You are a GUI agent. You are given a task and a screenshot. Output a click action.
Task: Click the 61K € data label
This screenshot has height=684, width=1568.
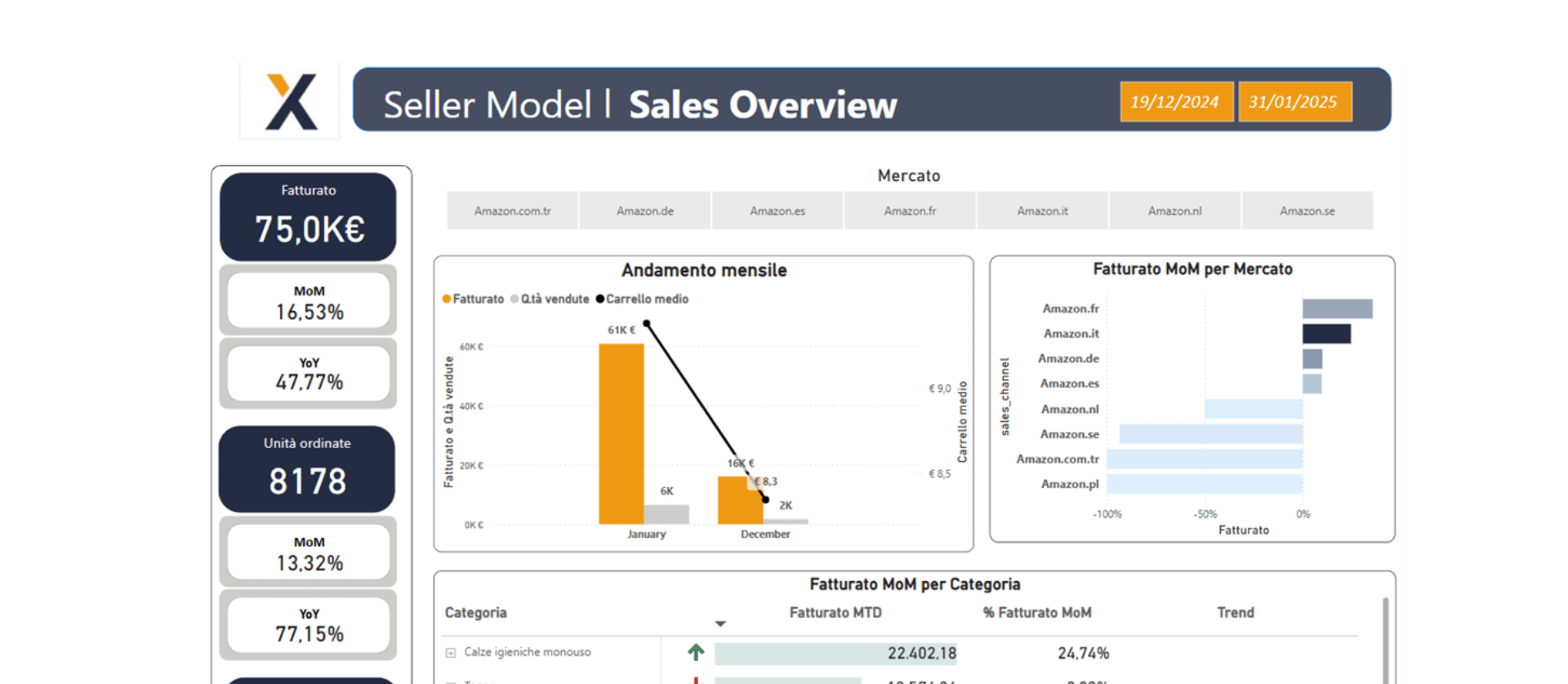[x=621, y=330]
